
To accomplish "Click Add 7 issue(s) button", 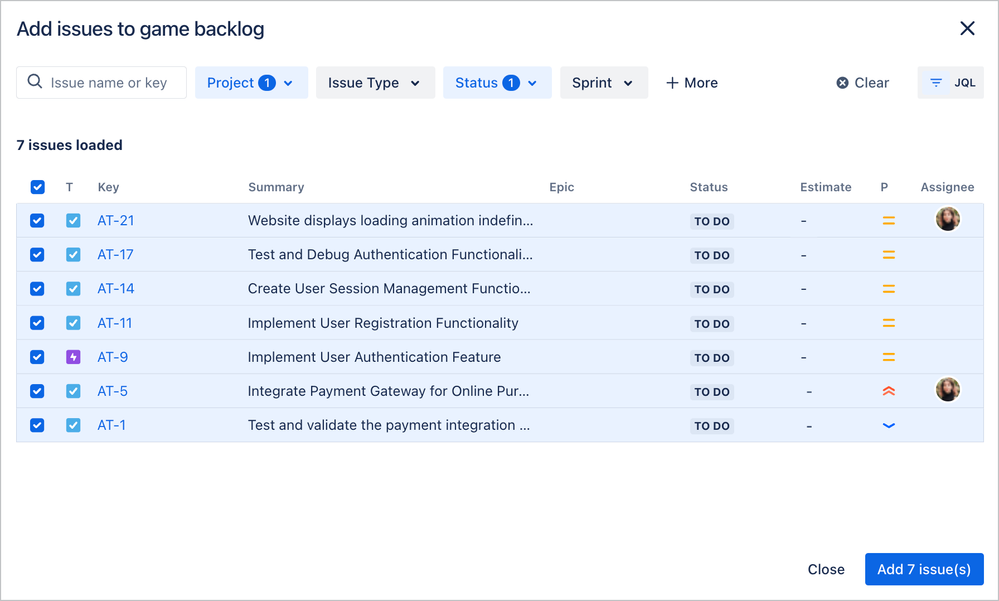I will coord(924,569).
